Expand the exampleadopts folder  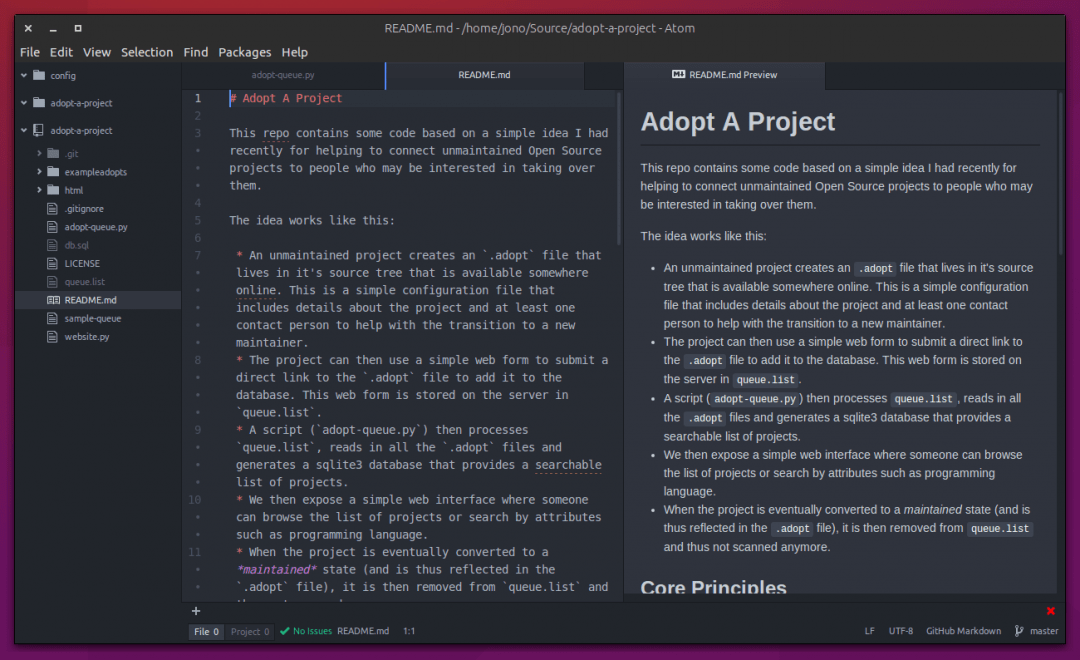(39, 172)
